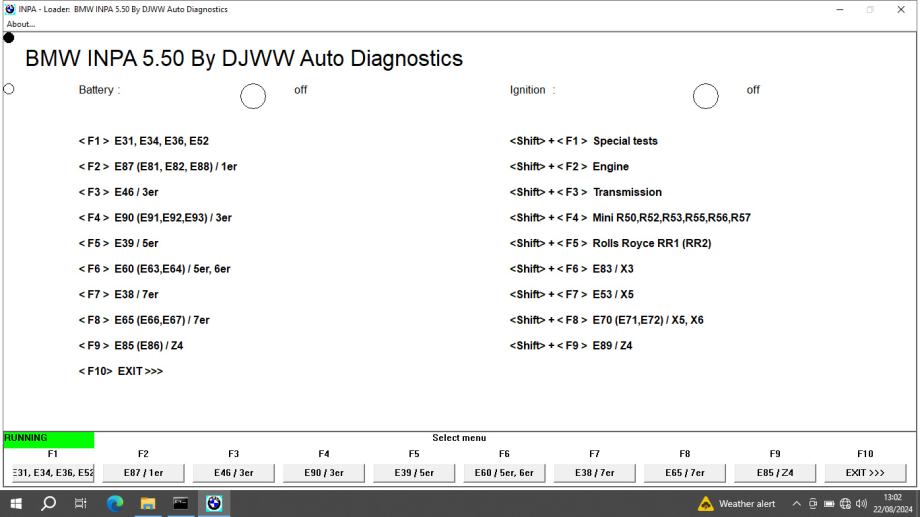Click the <F2> E87 (E81, E82, E88) line
This screenshot has width=920, height=517.
[x=158, y=167]
